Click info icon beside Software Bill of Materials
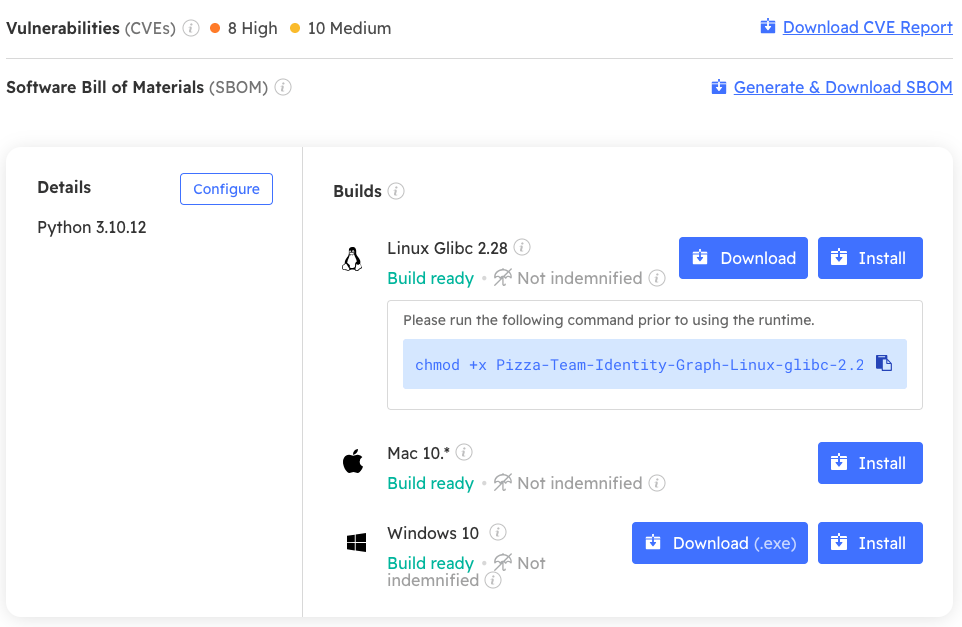962x627 pixels. 283,87
